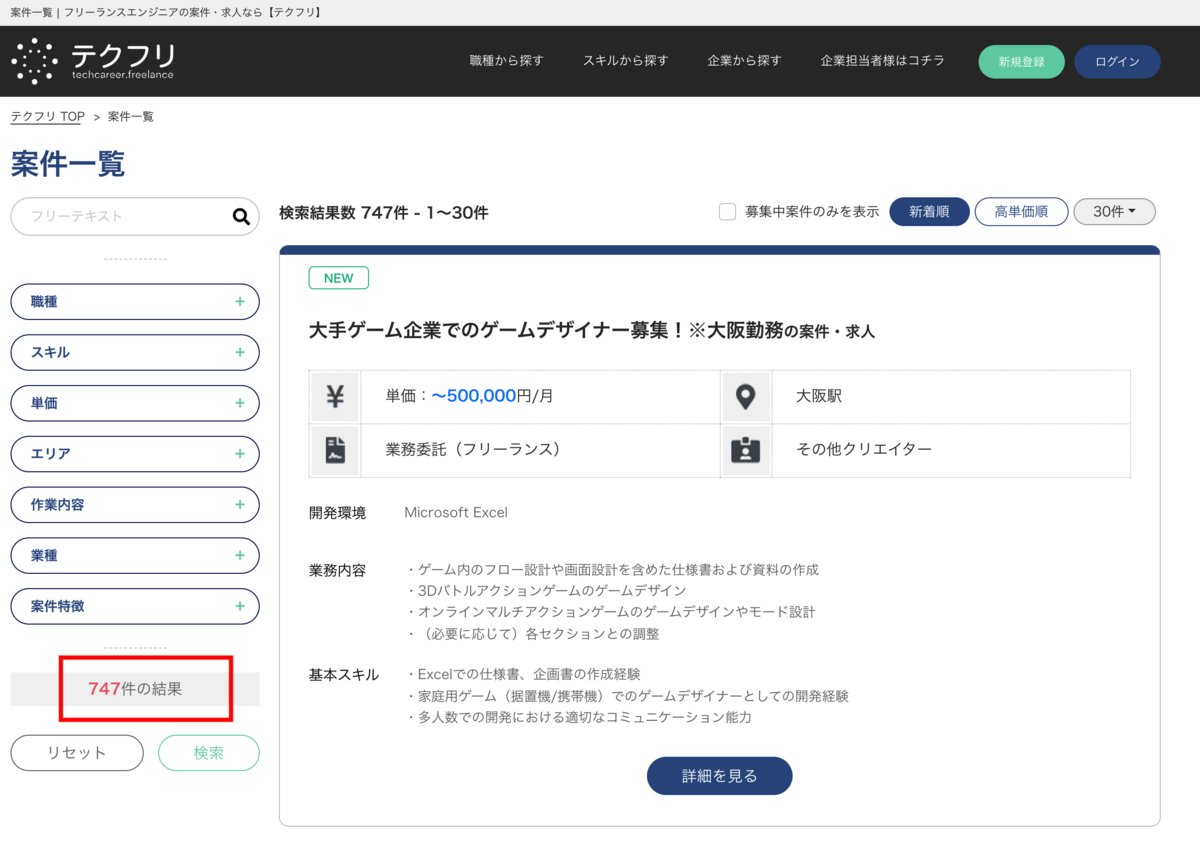The width and height of the screenshot is (1200, 842).
Task: Click the 747件の結果 count
Action: [x=135, y=689]
